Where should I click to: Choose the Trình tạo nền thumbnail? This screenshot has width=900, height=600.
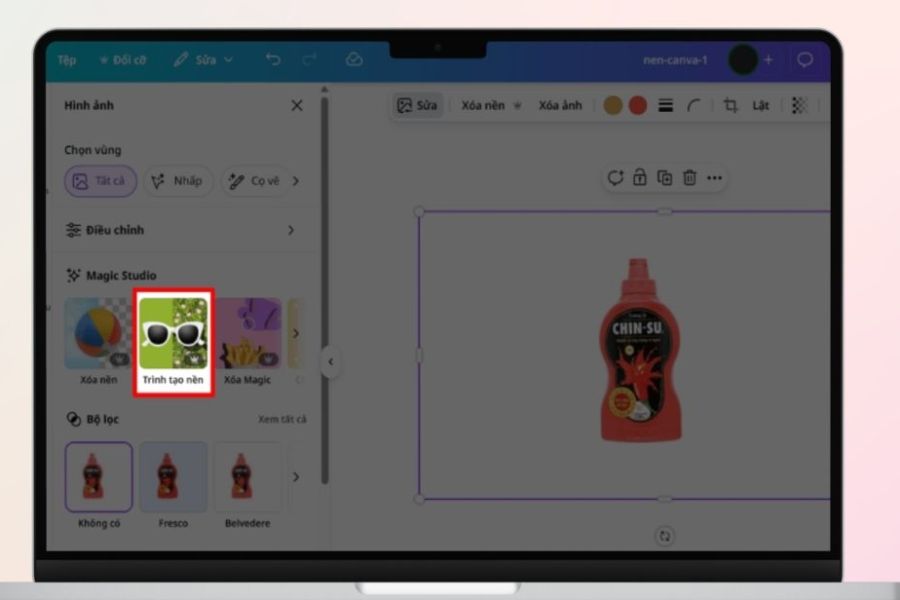(173, 342)
